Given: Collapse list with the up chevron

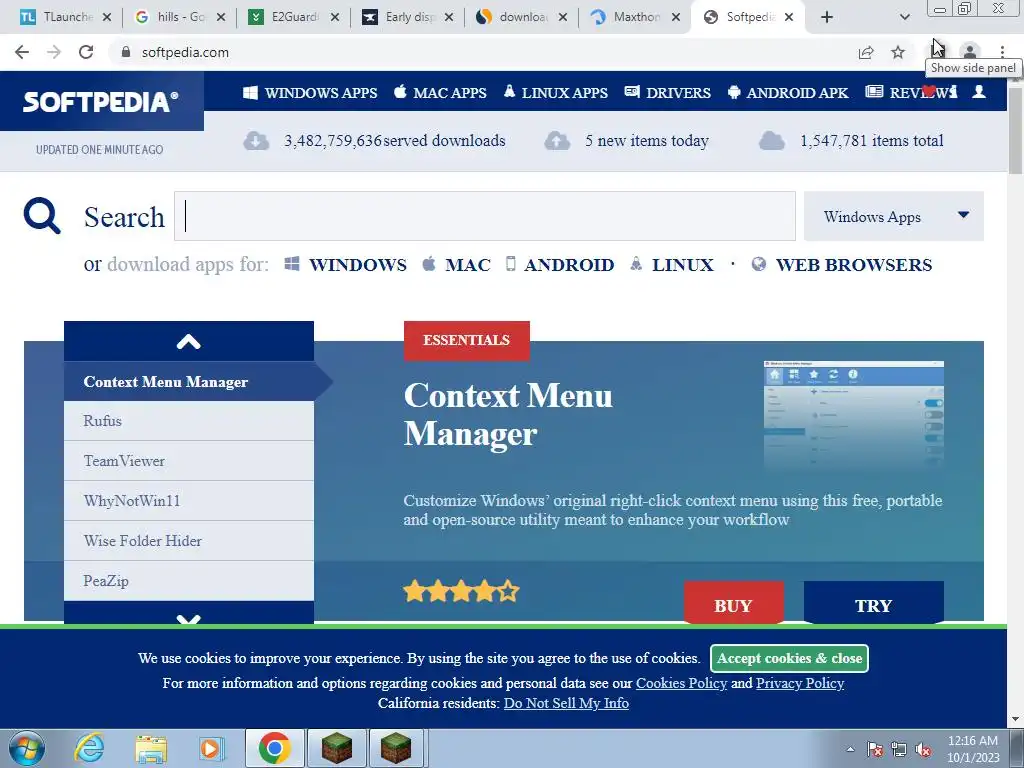Looking at the screenshot, I should pyautogui.click(x=189, y=341).
